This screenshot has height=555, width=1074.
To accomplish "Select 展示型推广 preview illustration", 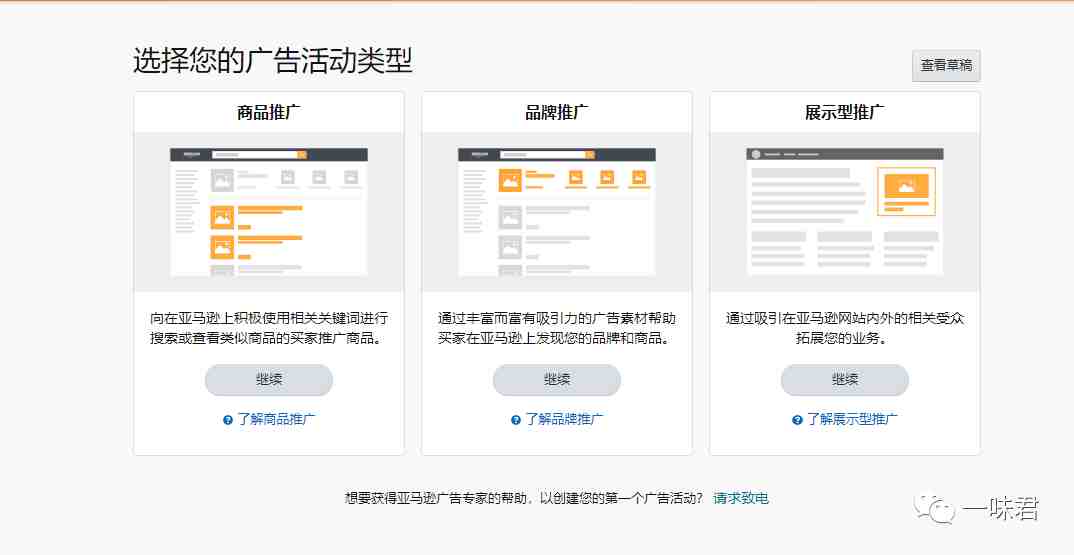I will [845, 212].
